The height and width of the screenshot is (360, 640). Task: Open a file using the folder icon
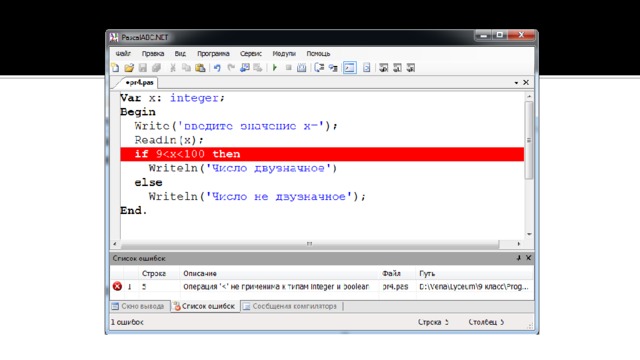pos(129,68)
